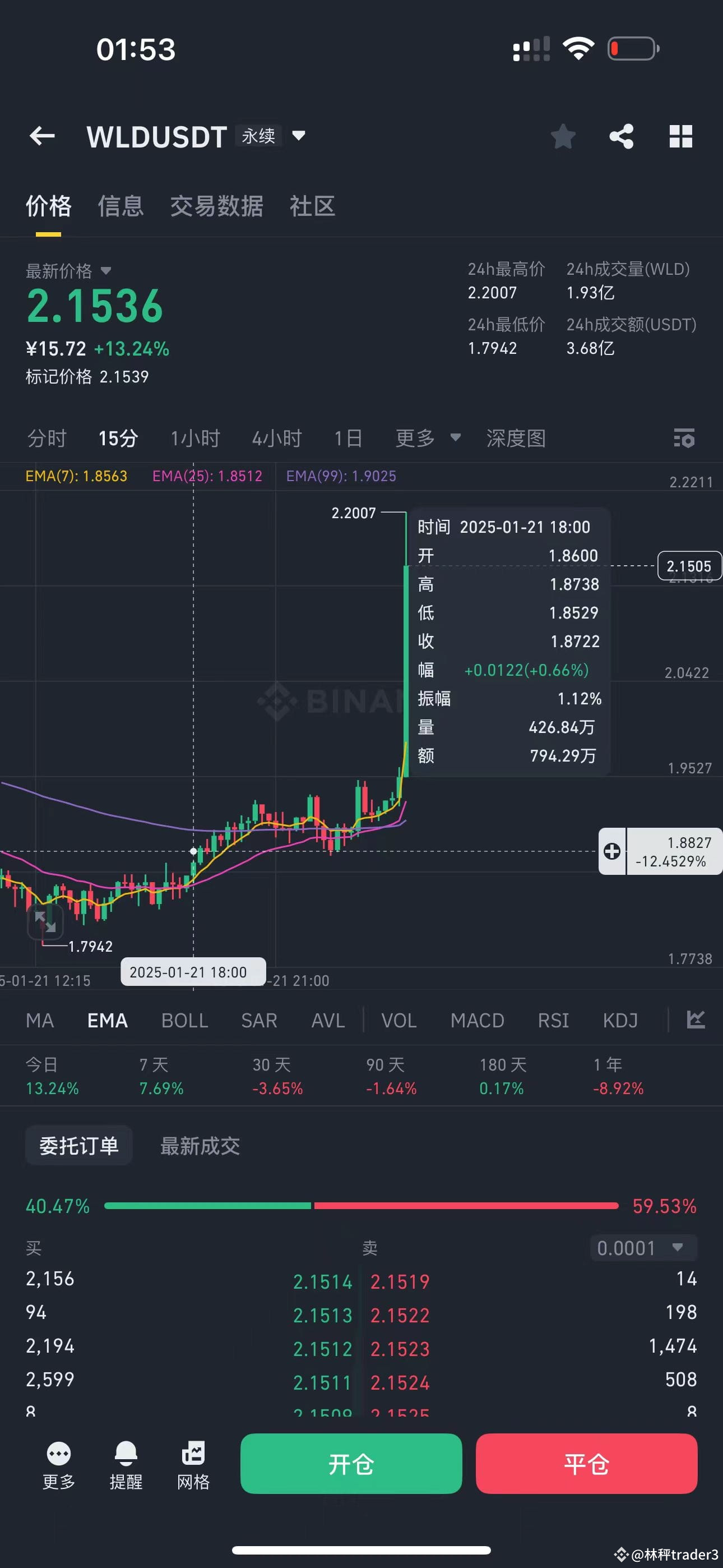Tap the 标记价格 2.1539 label
This screenshot has width=723, height=1568.
(87, 376)
